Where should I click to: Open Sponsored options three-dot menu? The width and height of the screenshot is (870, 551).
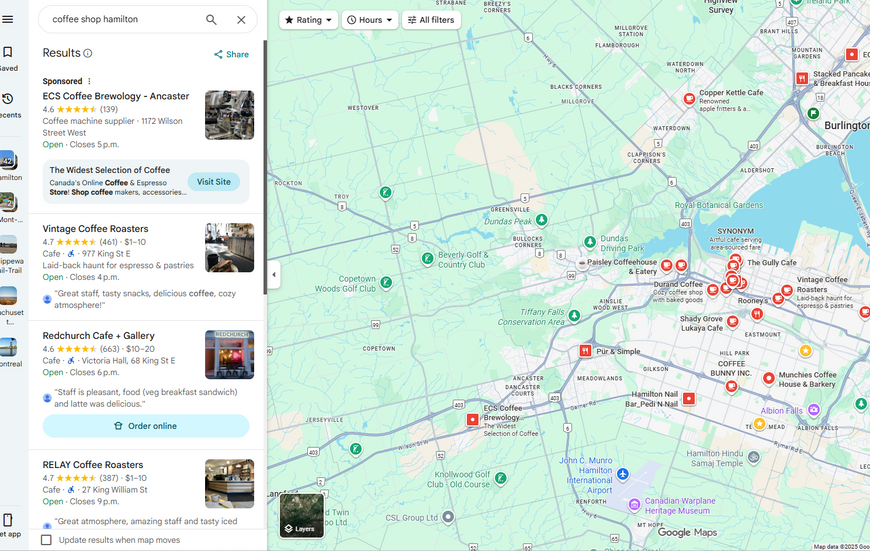pyautogui.click(x=89, y=81)
